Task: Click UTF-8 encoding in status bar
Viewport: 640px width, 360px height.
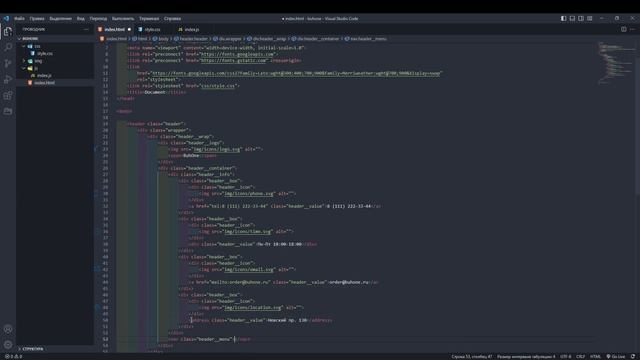Action: pos(565,356)
